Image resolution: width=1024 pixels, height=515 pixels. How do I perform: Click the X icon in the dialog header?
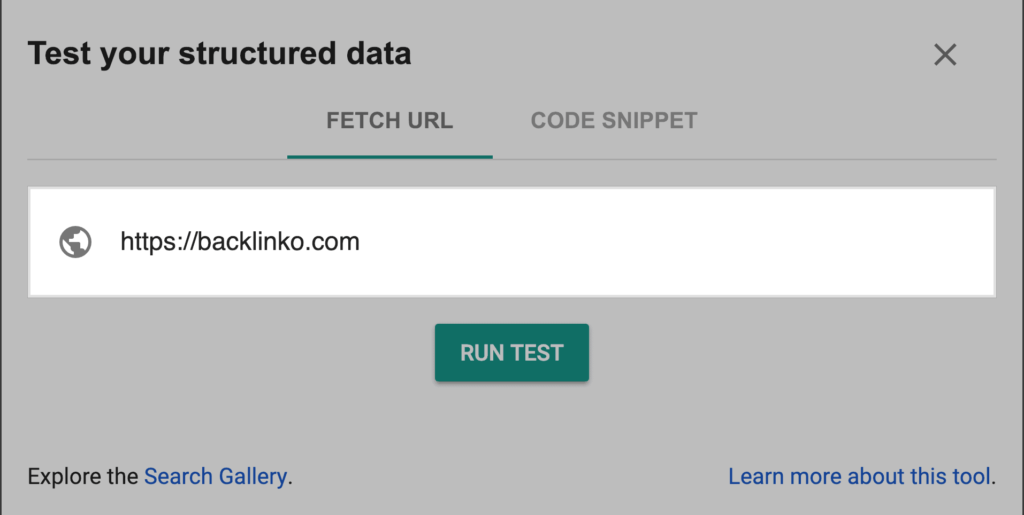945,55
